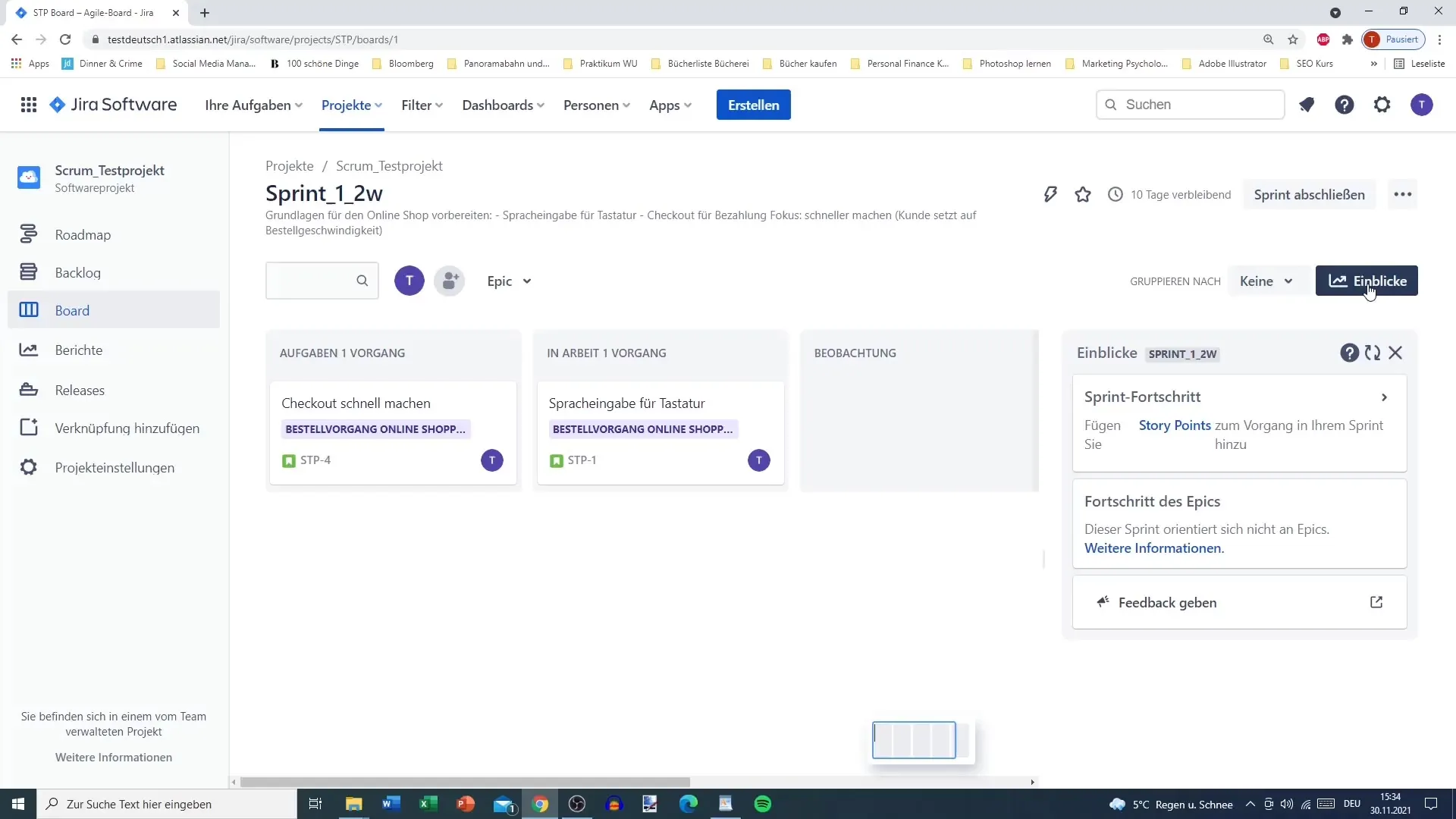Navigate to Backlog section
The width and height of the screenshot is (1456, 819).
[78, 272]
